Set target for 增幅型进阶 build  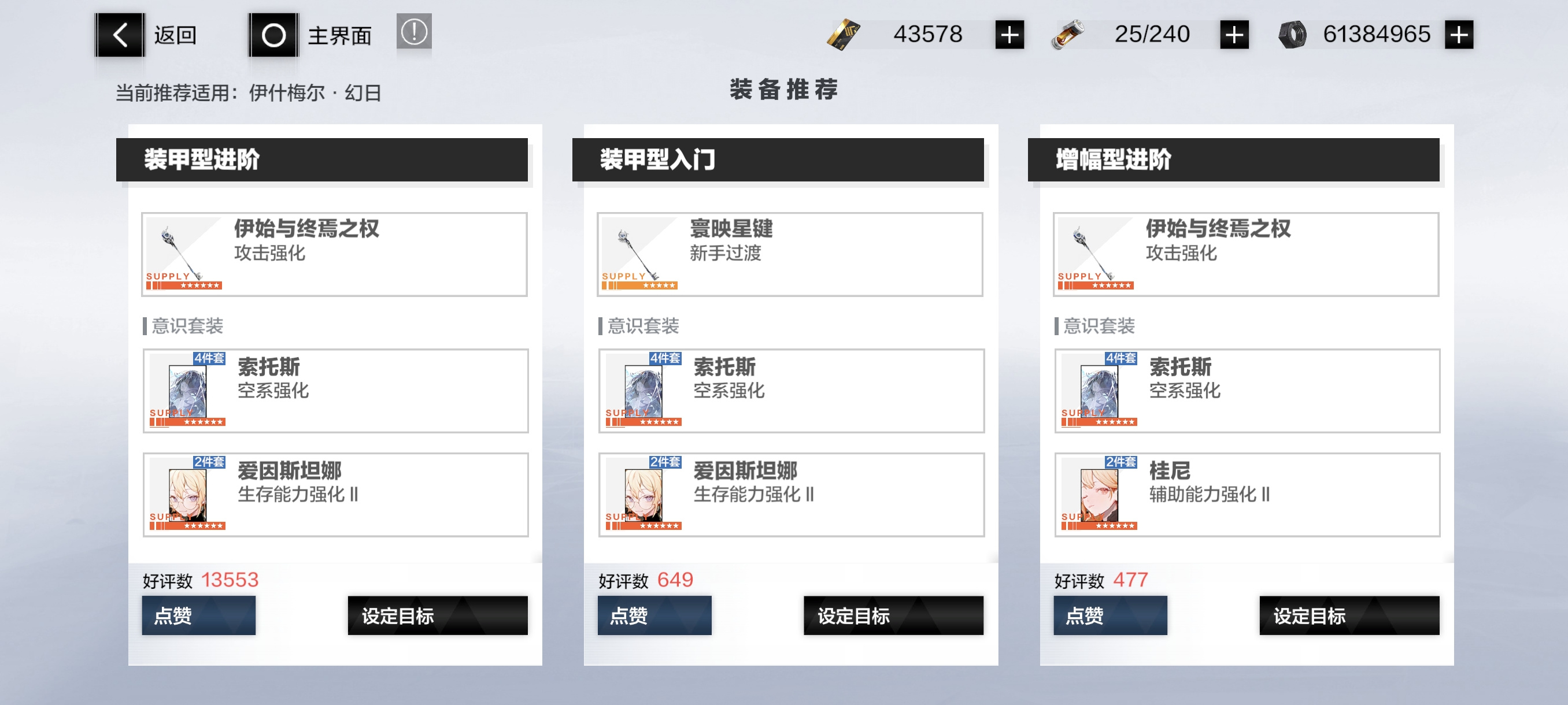1349,615
